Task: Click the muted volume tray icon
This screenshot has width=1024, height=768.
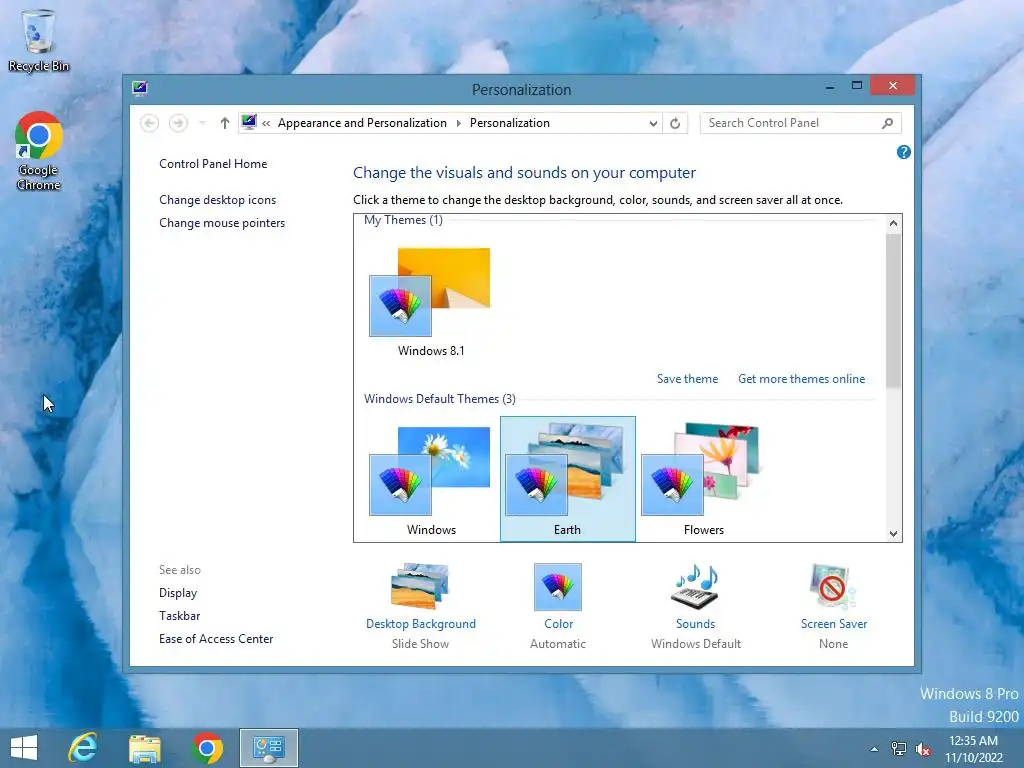Action: coord(923,749)
